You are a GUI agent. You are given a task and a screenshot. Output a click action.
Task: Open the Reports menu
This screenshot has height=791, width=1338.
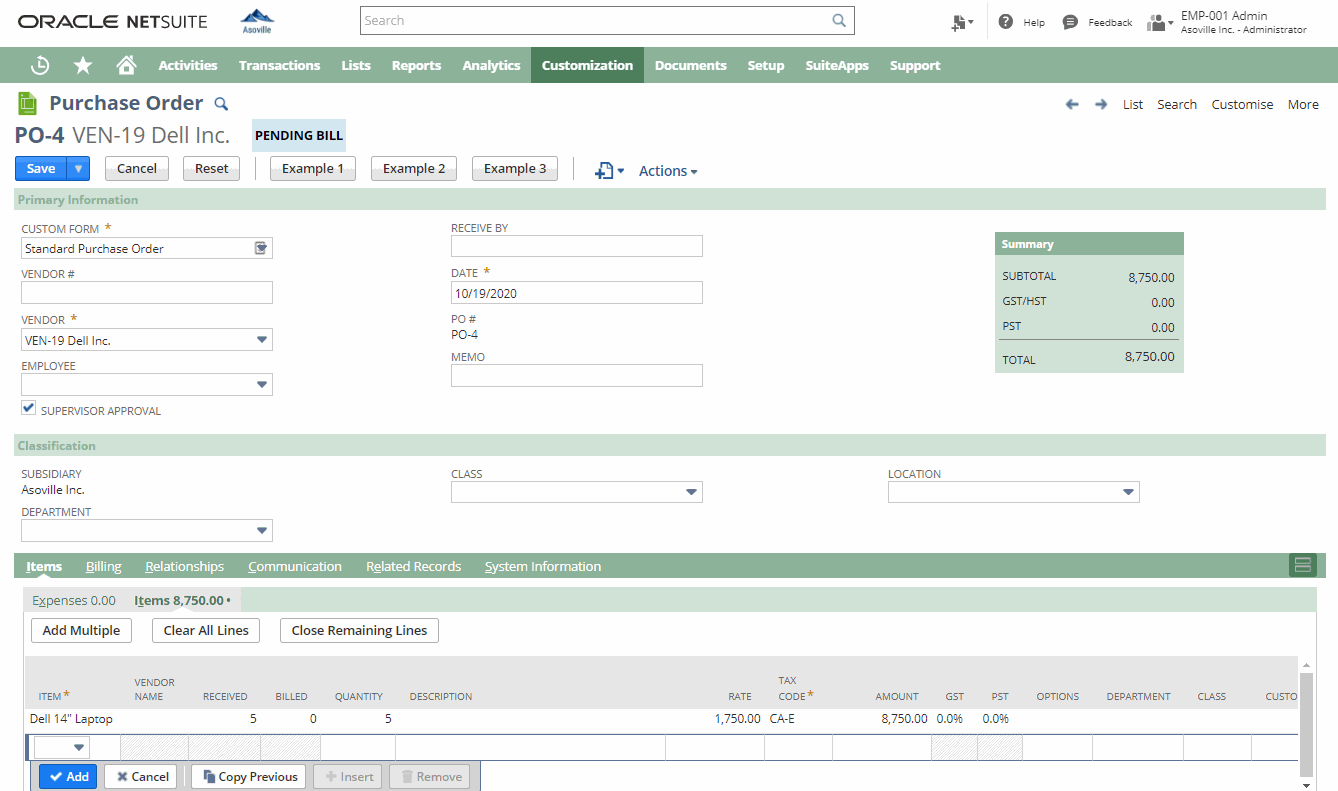tap(416, 65)
